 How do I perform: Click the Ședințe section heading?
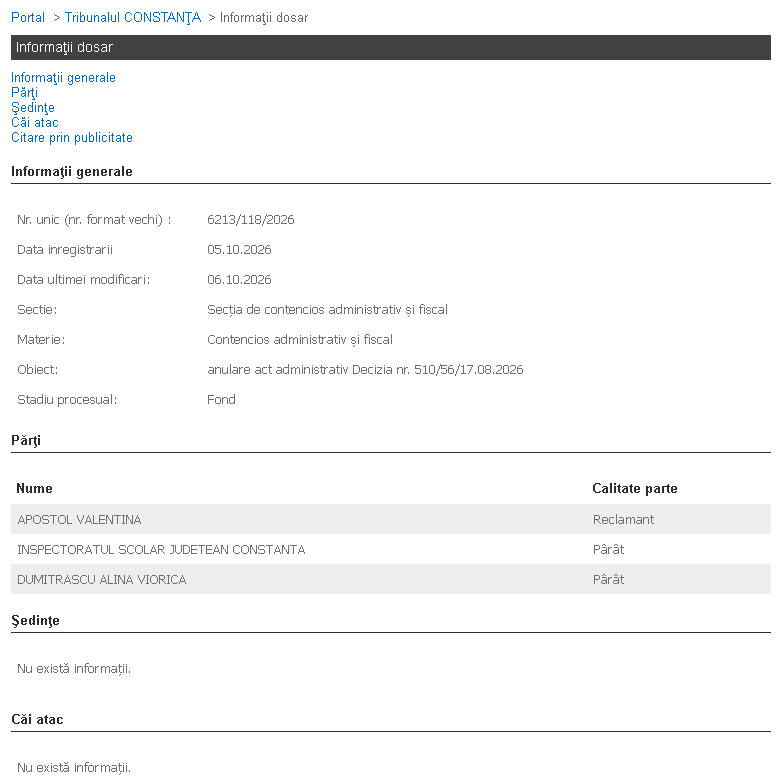35,621
